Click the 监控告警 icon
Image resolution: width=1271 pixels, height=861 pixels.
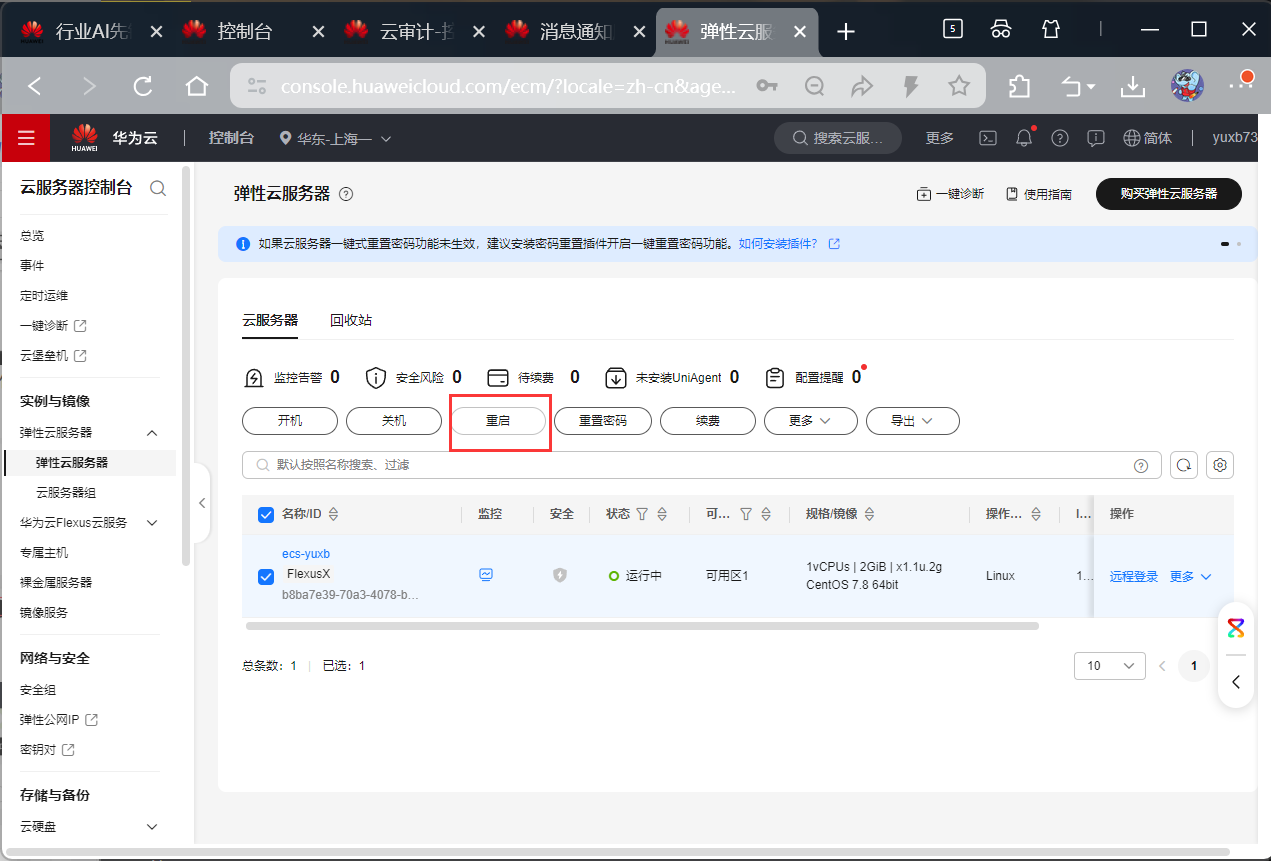point(254,378)
